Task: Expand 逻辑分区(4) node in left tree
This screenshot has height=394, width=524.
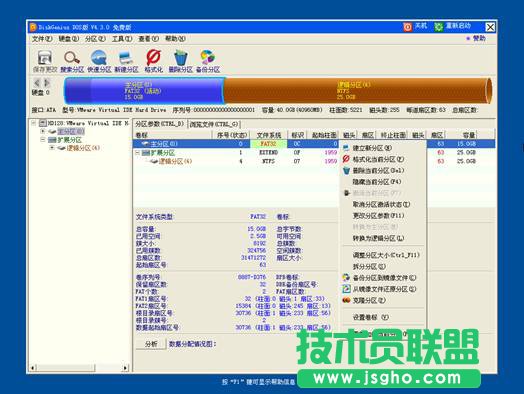Action: pos(52,148)
